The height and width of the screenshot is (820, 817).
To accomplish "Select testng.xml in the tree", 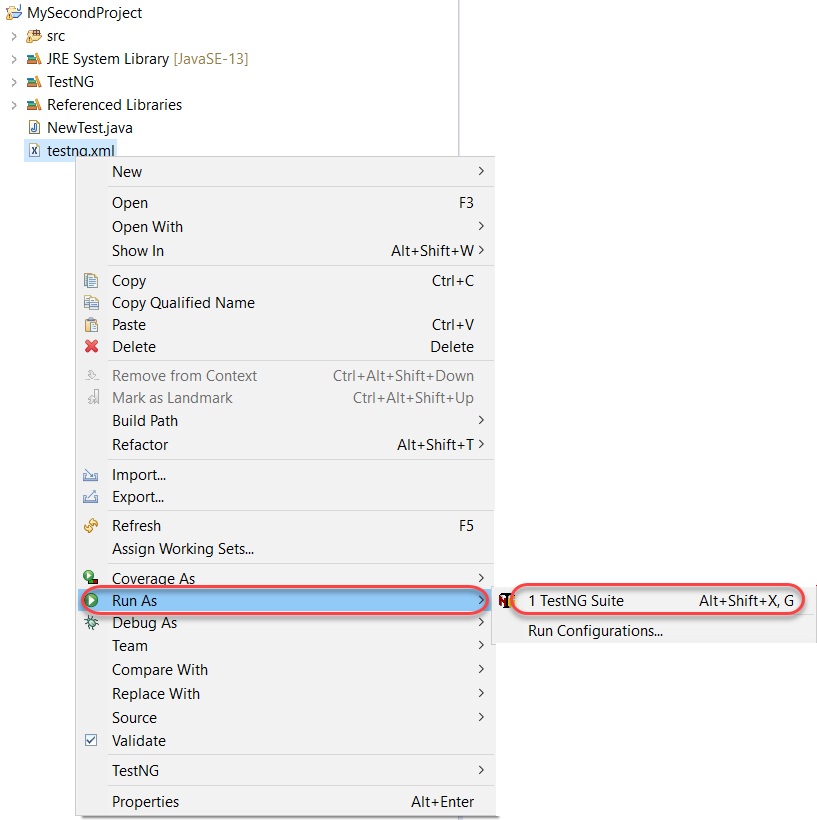I will pos(81,151).
